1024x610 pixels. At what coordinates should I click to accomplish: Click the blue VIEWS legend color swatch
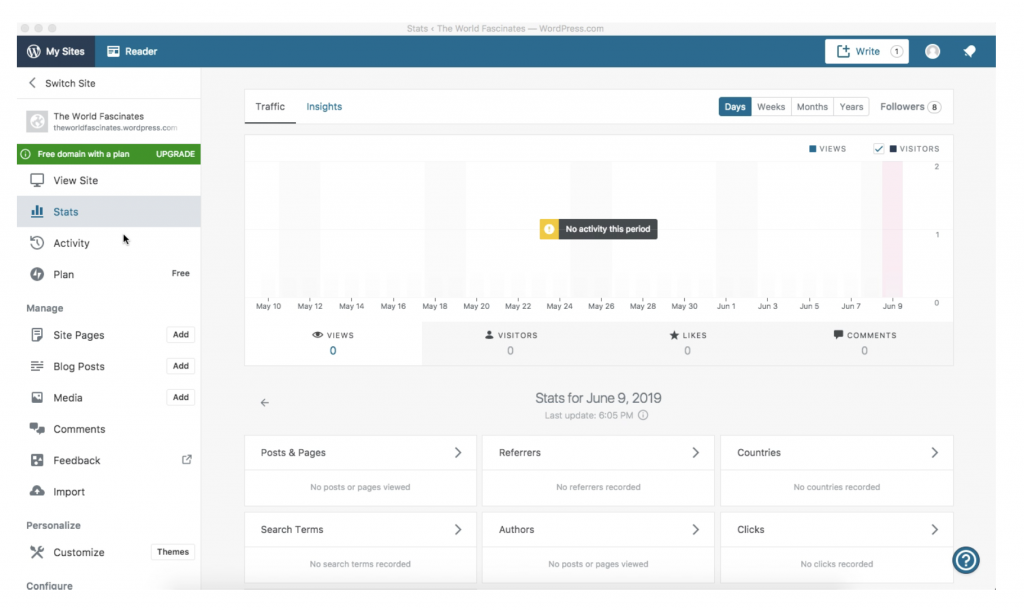812,149
